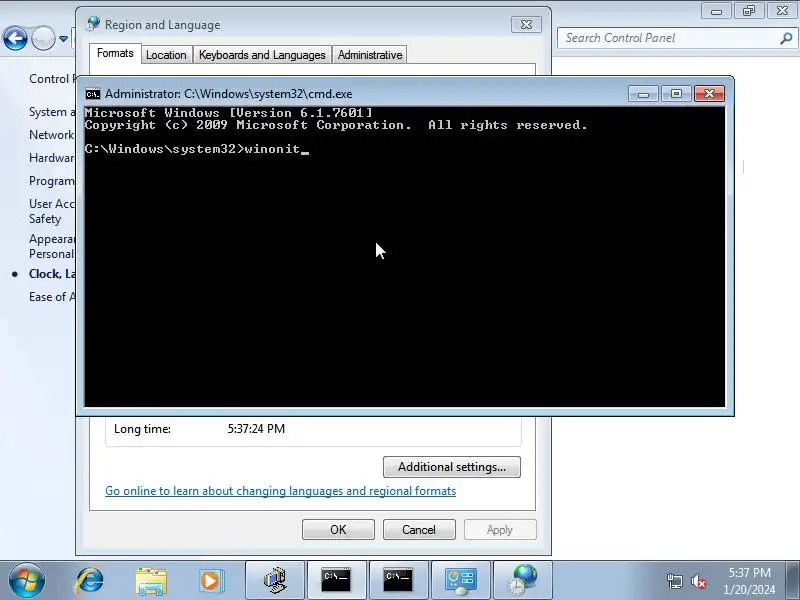The image size is (800, 600).
Task: Switch to the Formats tab
Action: coord(115,54)
